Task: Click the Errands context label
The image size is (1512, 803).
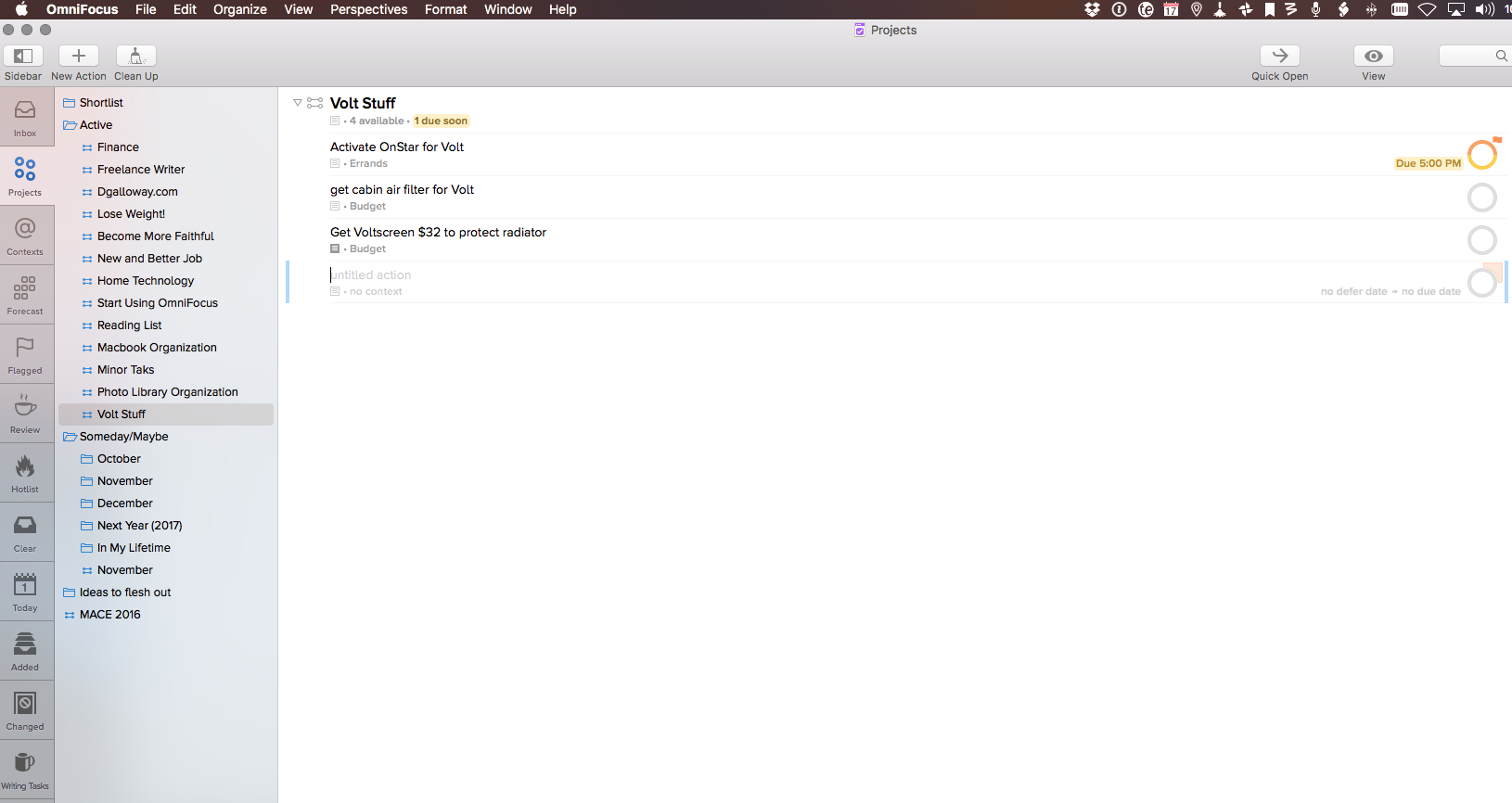Action: tap(368, 163)
